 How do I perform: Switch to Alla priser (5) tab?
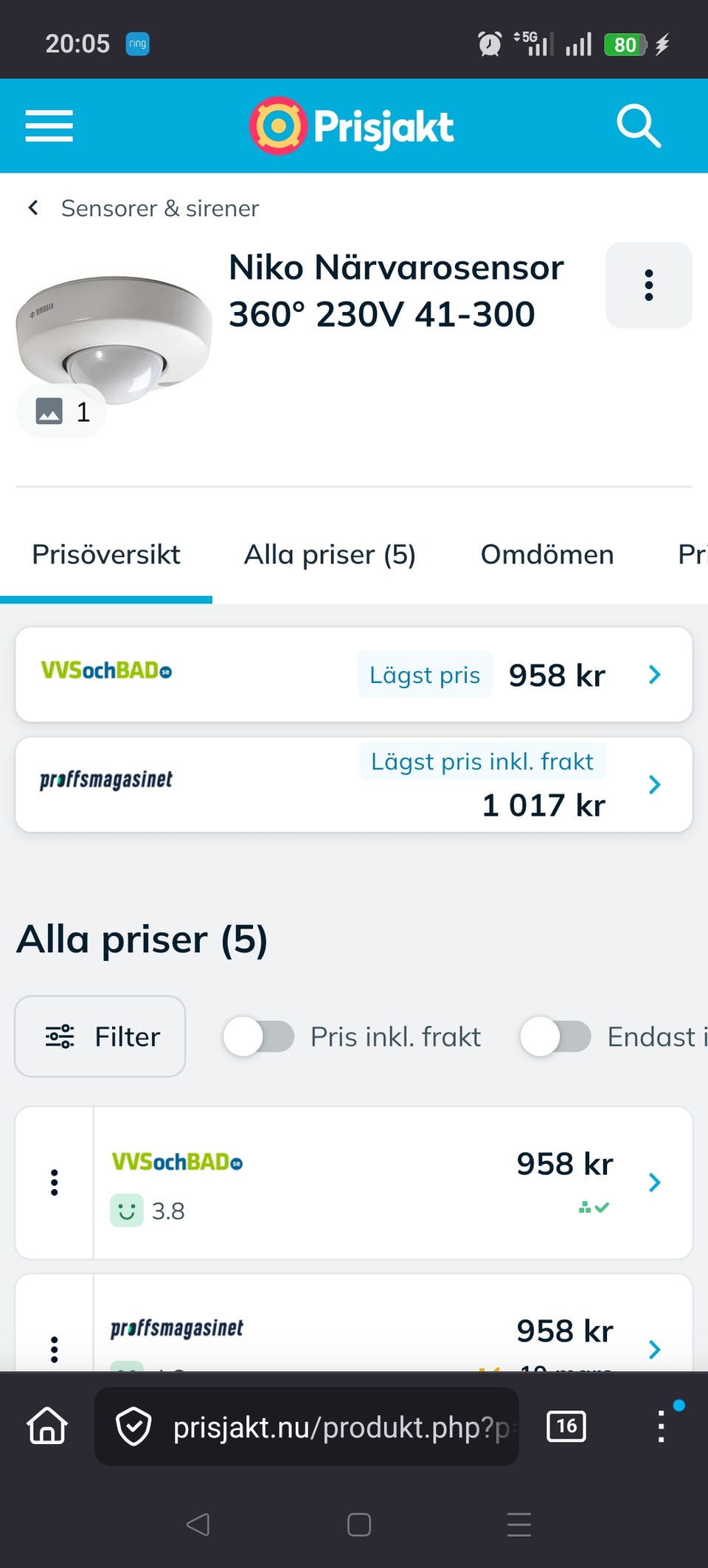click(x=330, y=555)
